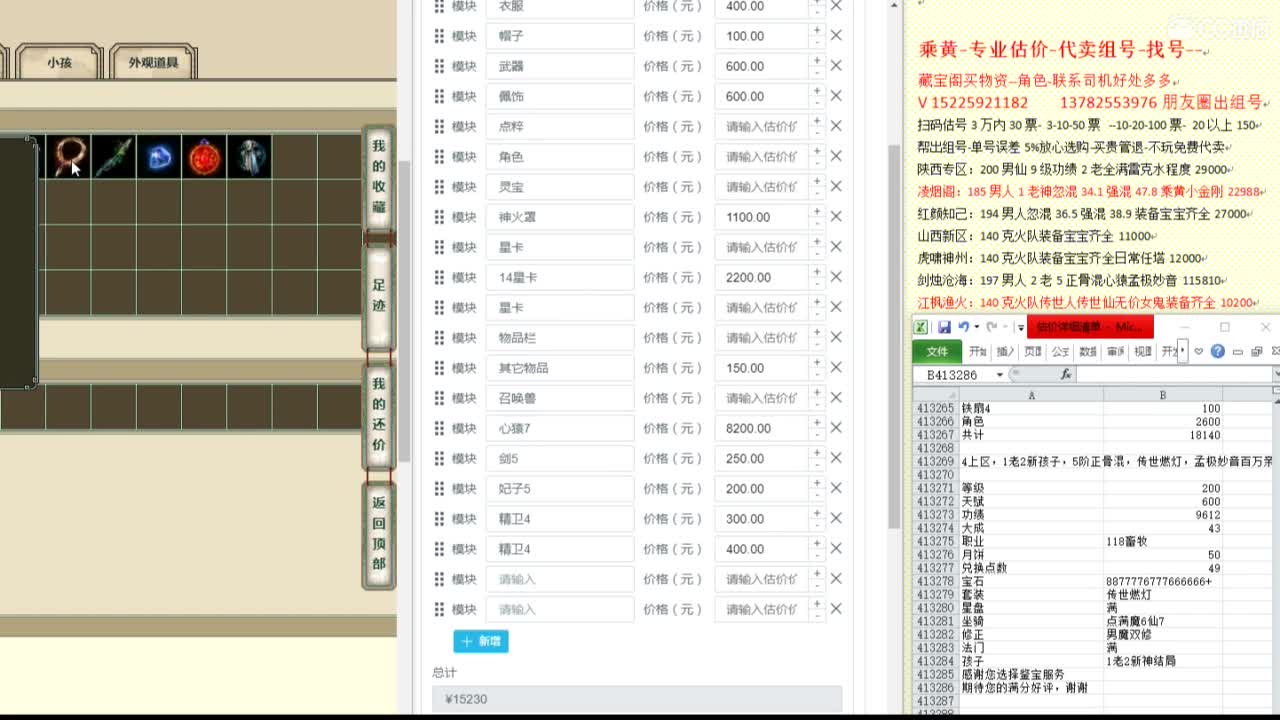Click Excel row header 413273
The height and width of the screenshot is (720, 1280).
tap(935, 515)
